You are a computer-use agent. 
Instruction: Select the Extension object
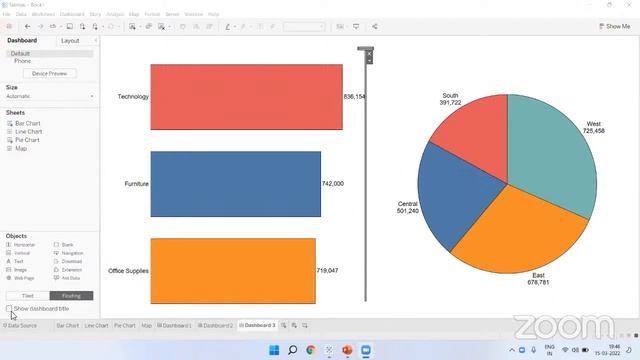(68, 270)
